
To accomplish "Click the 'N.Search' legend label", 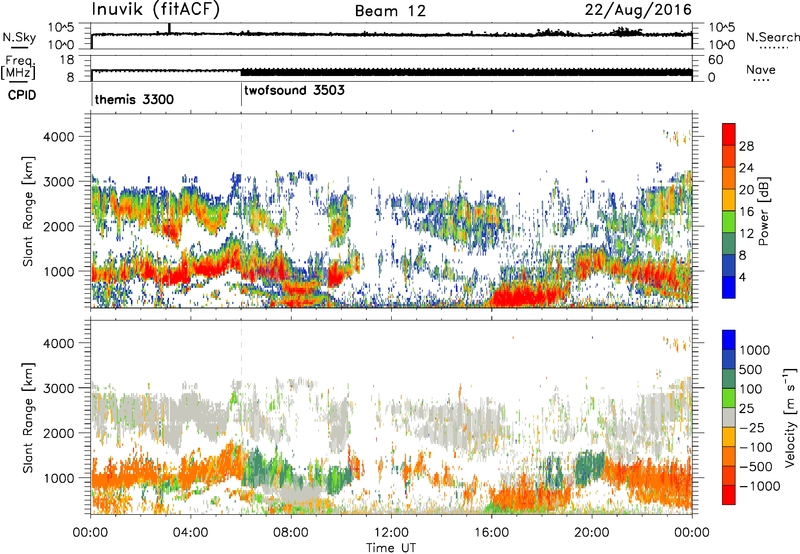I will pyautogui.click(x=772, y=37).
